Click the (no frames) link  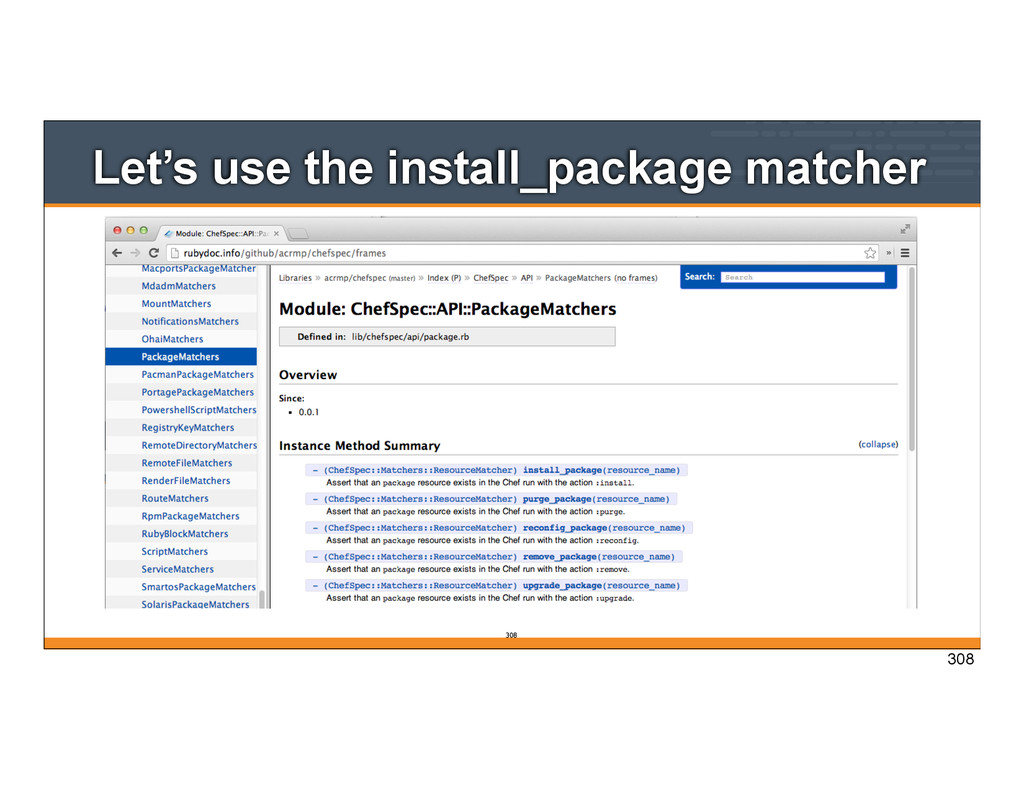635,278
